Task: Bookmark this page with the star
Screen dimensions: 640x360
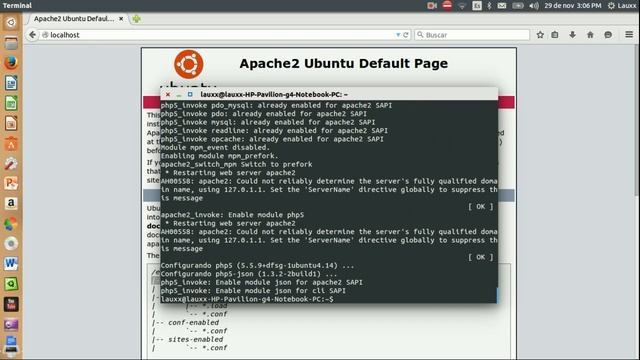Action: pos(540,35)
